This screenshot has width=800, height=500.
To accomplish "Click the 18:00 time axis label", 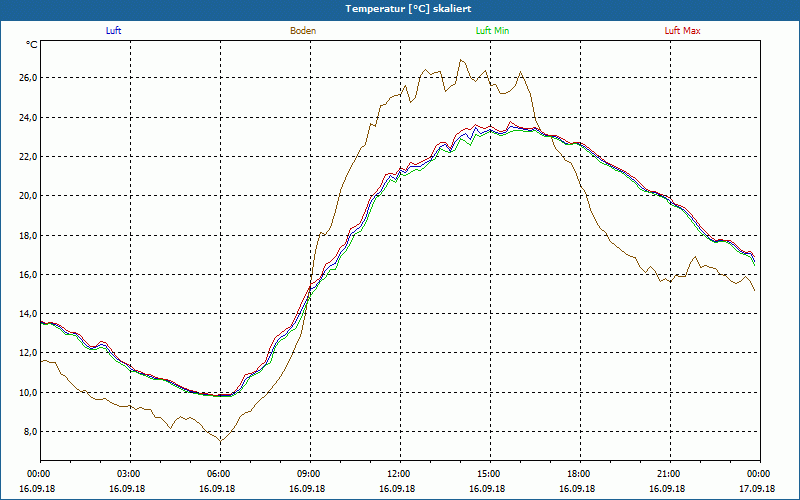I will tap(580, 473).
